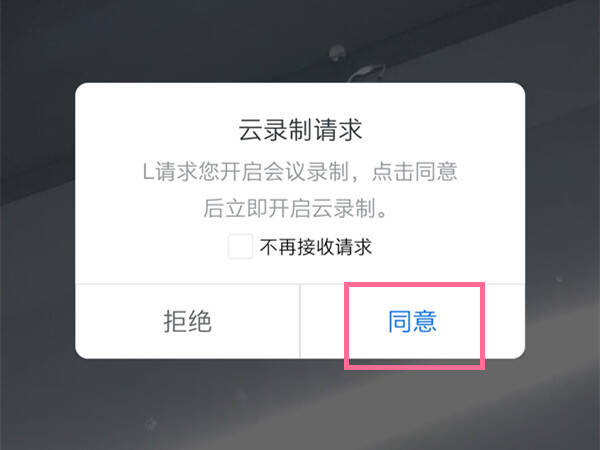Image resolution: width=600 pixels, height=450 pixels.
Task: Tap the 拒绝 button
Action: click(188, 322)
